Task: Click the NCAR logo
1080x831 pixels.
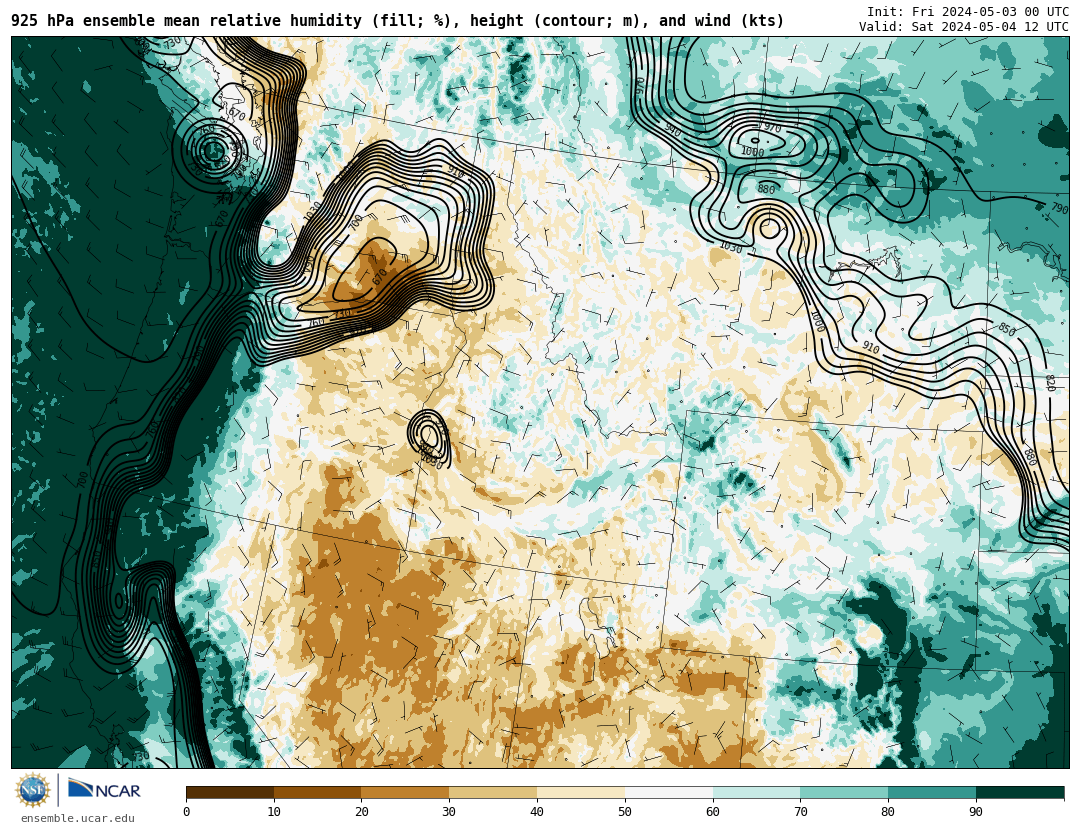Action: tap(104, 789)
